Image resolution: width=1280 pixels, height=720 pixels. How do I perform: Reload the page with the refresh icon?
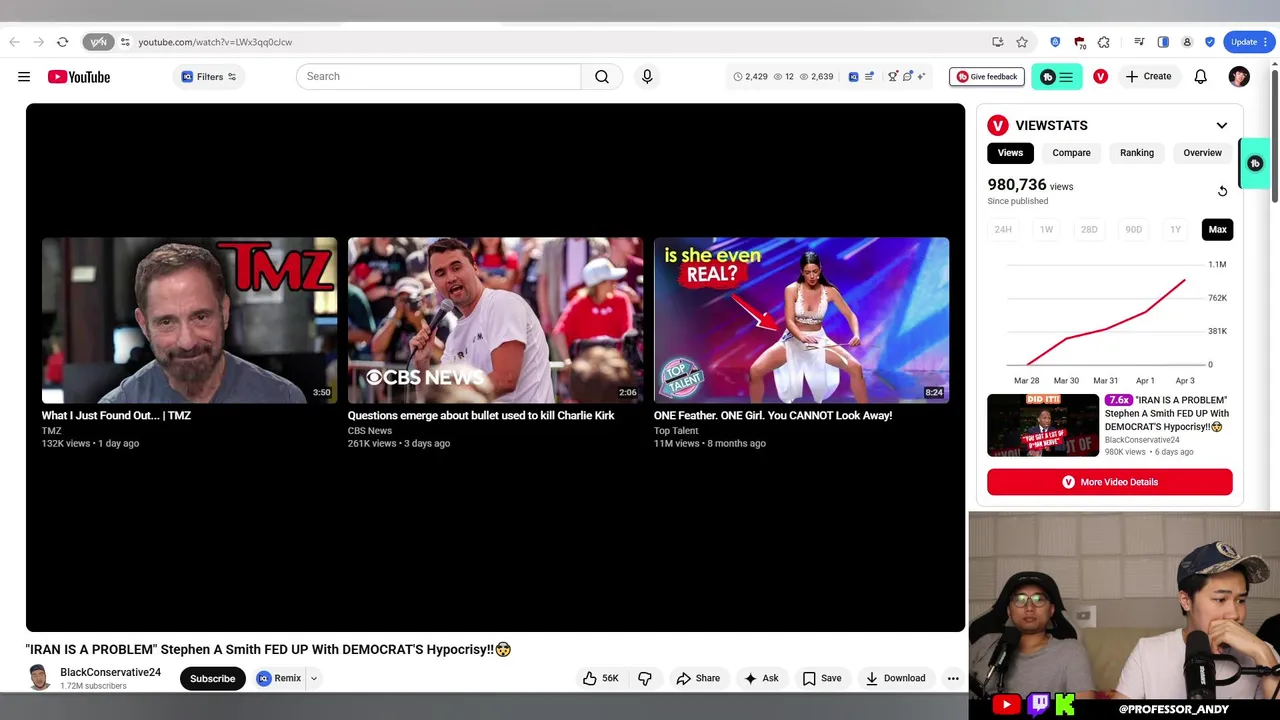(x=62, y=42)
